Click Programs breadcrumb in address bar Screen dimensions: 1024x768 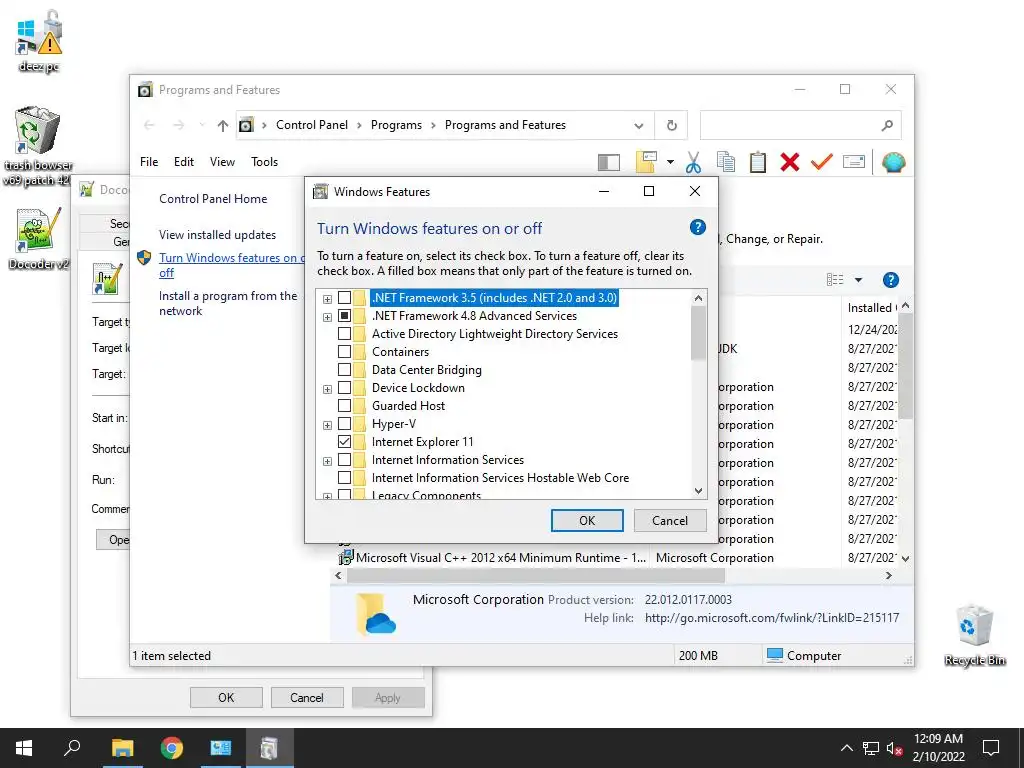click(x=396, y=125)
